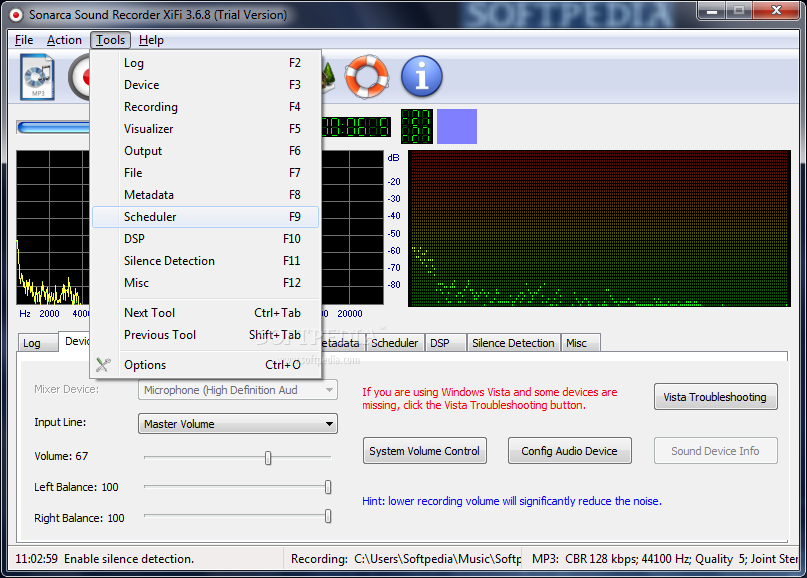Click the blue info icon

tap(422, 77)
